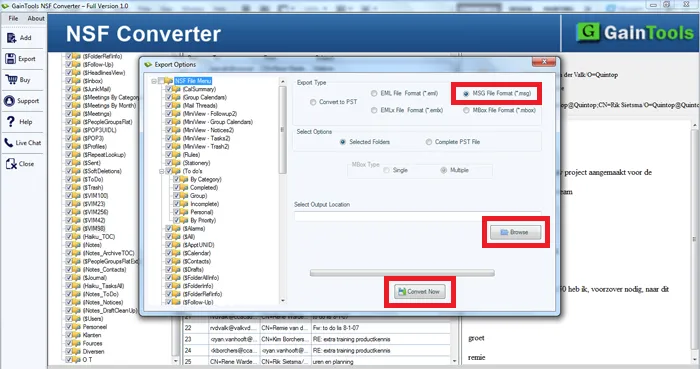The width and height of the screenshot is (700, 369).
Task: Click down arrow of main folder list scrollbar
Action: point(175,361)
